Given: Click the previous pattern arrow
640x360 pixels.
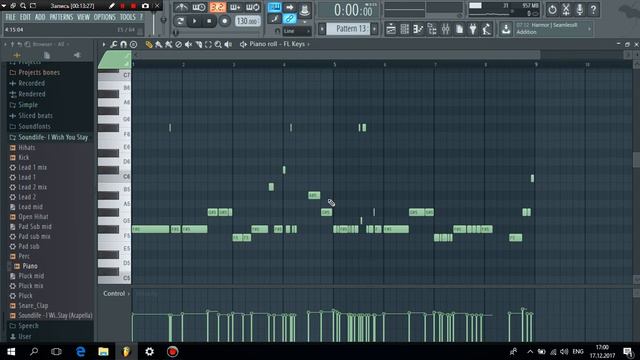Looking at the screenshot, I should pyautogui.click(x=322, y=29).
